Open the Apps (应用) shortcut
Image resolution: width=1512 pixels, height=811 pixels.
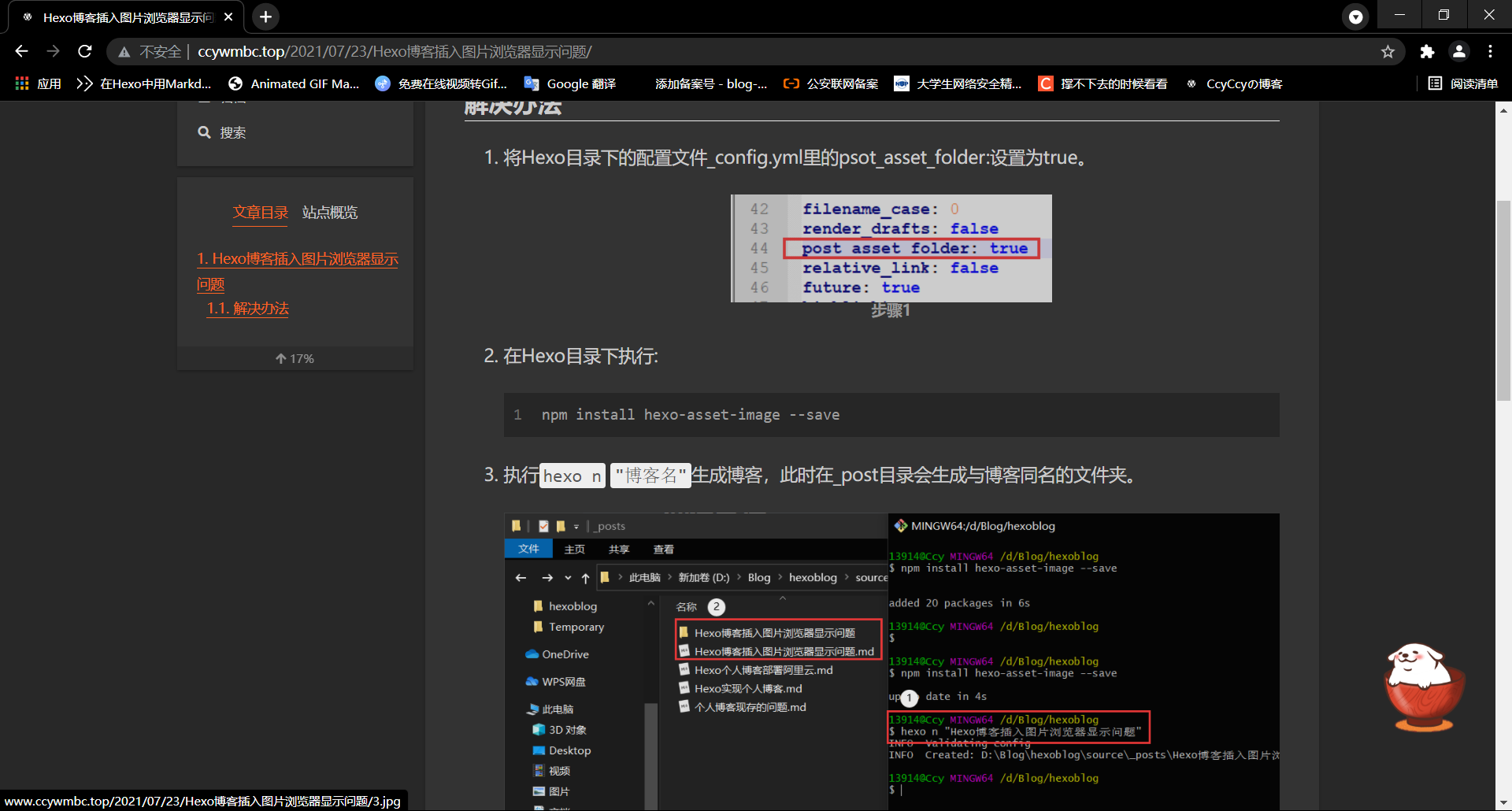coord(38,83)
